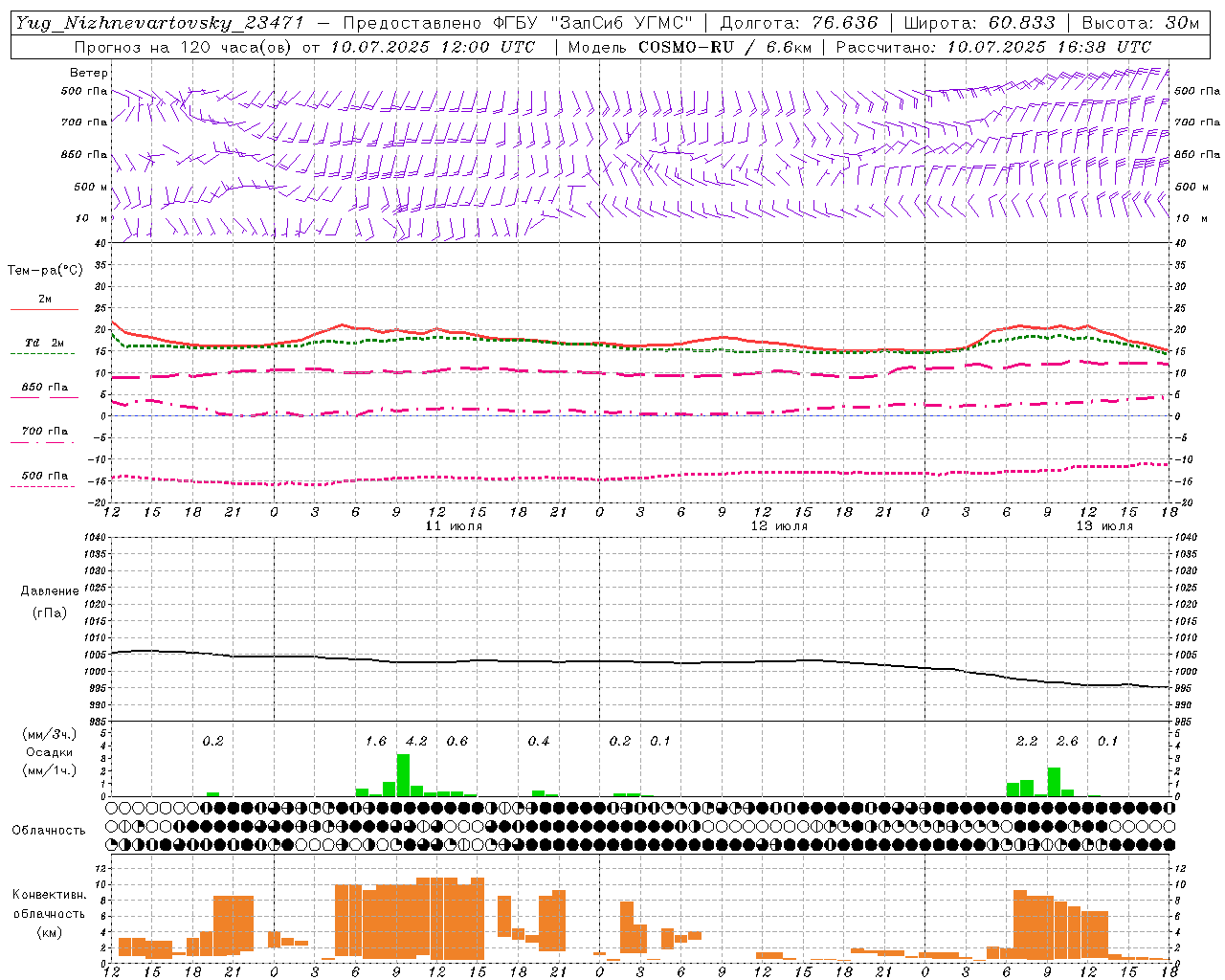
Task: Click the 2.2 precipitation amount
Action: [x=1027, y=741]
